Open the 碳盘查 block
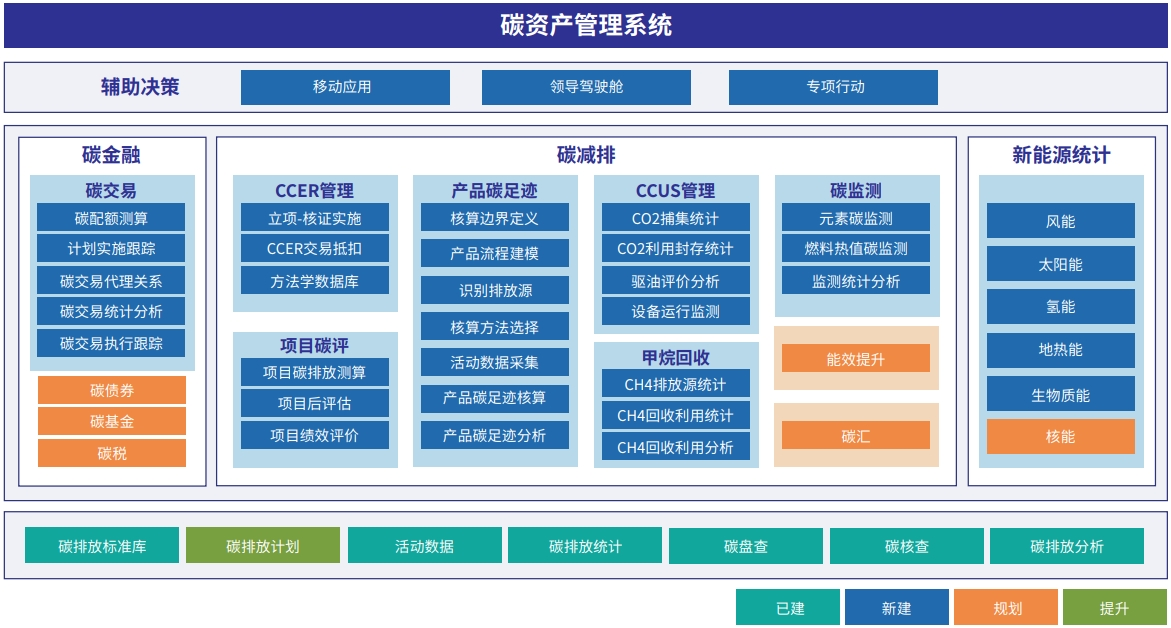Image resolution: width=1171 pixels, height=628 pixels. click(x=746, y=546)
